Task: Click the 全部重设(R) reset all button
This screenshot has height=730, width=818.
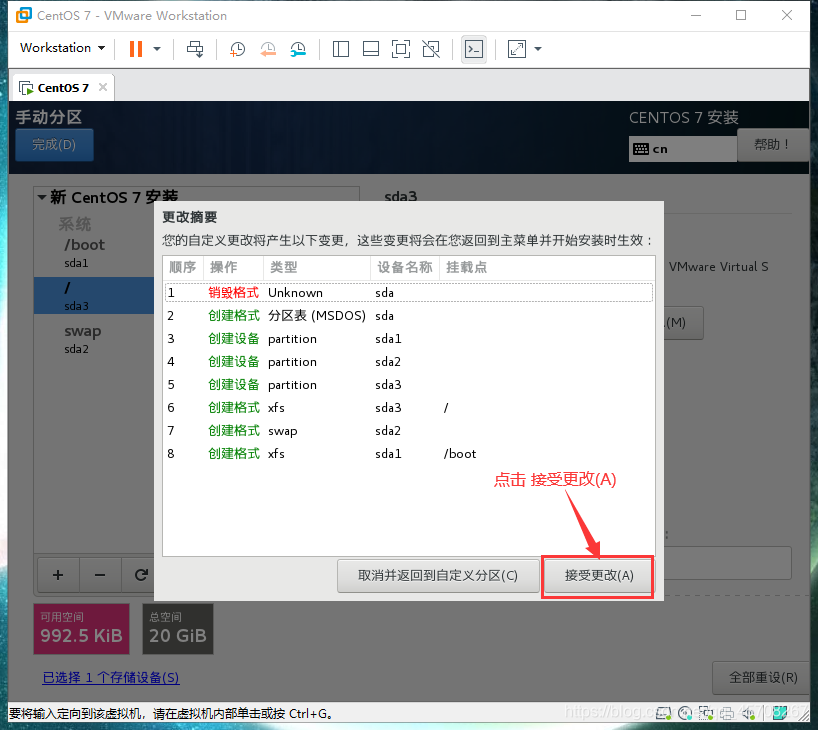Action: pyautogui.click(x=762, y=677)
